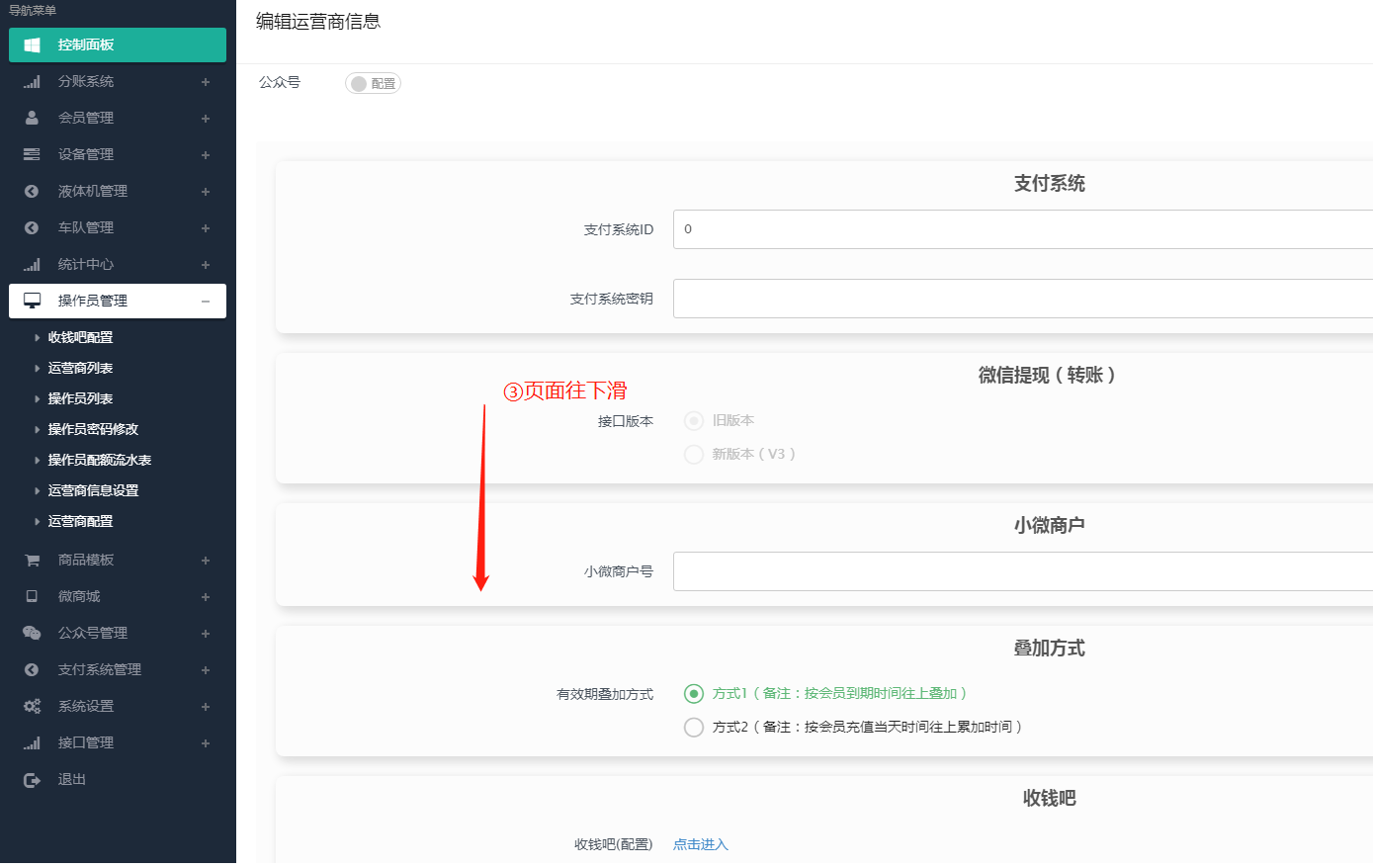Click the 退出 logout icon
This screenshot has height=868, width=1373.
[31, 779]
